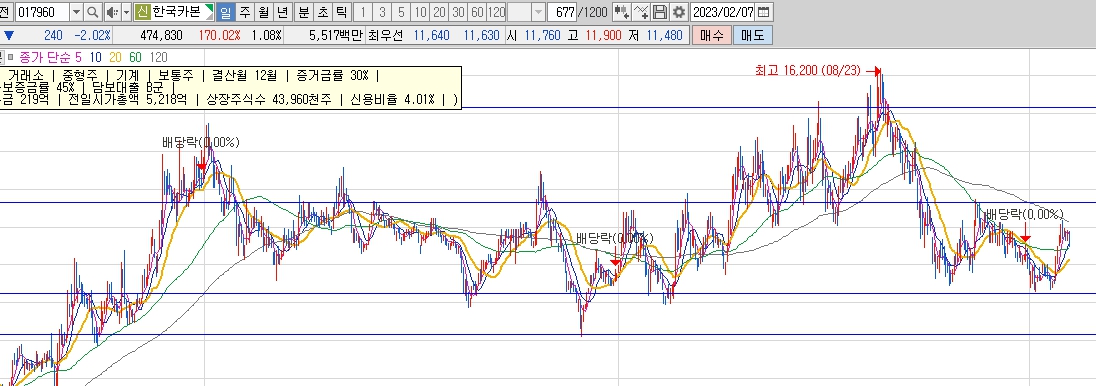This screenshot has height=386, width=1096.
Task: Click the open price 11,760
Action: coord(542,35)
